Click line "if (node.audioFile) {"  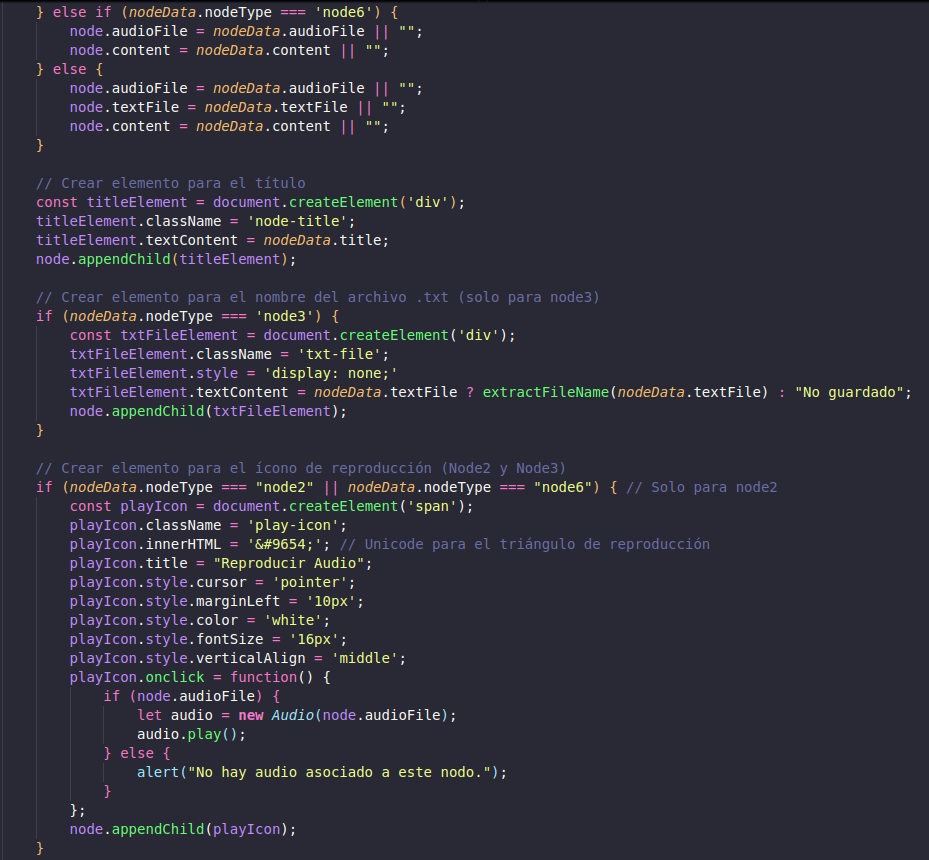191,695
